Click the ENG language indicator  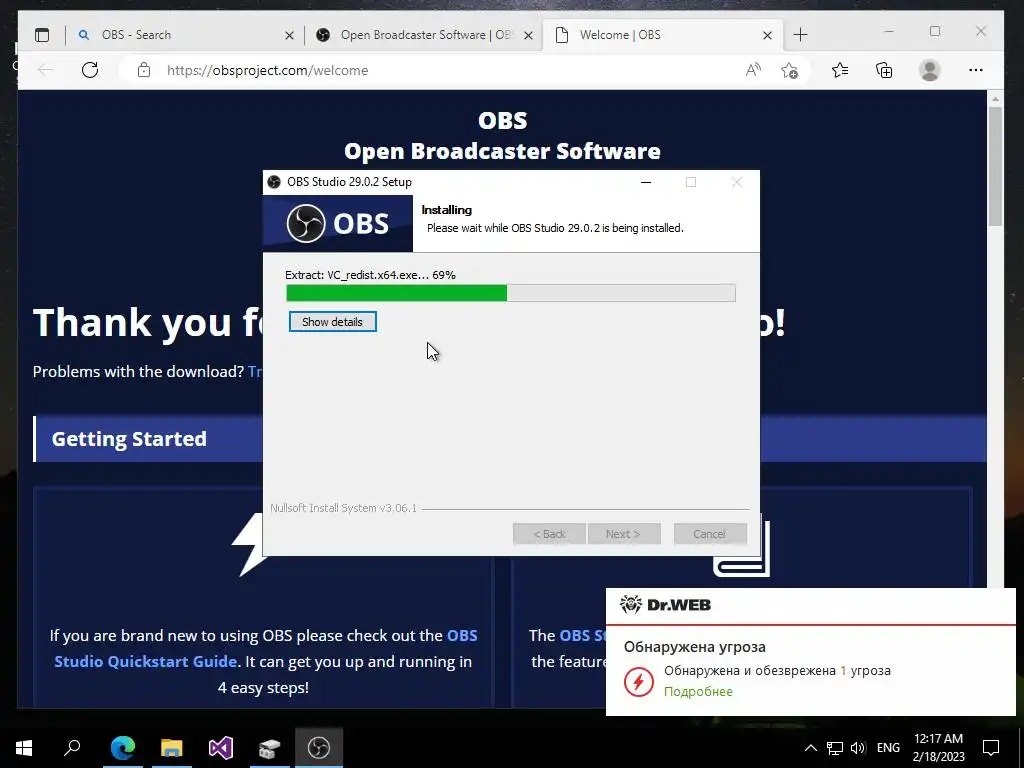(888, 748)
